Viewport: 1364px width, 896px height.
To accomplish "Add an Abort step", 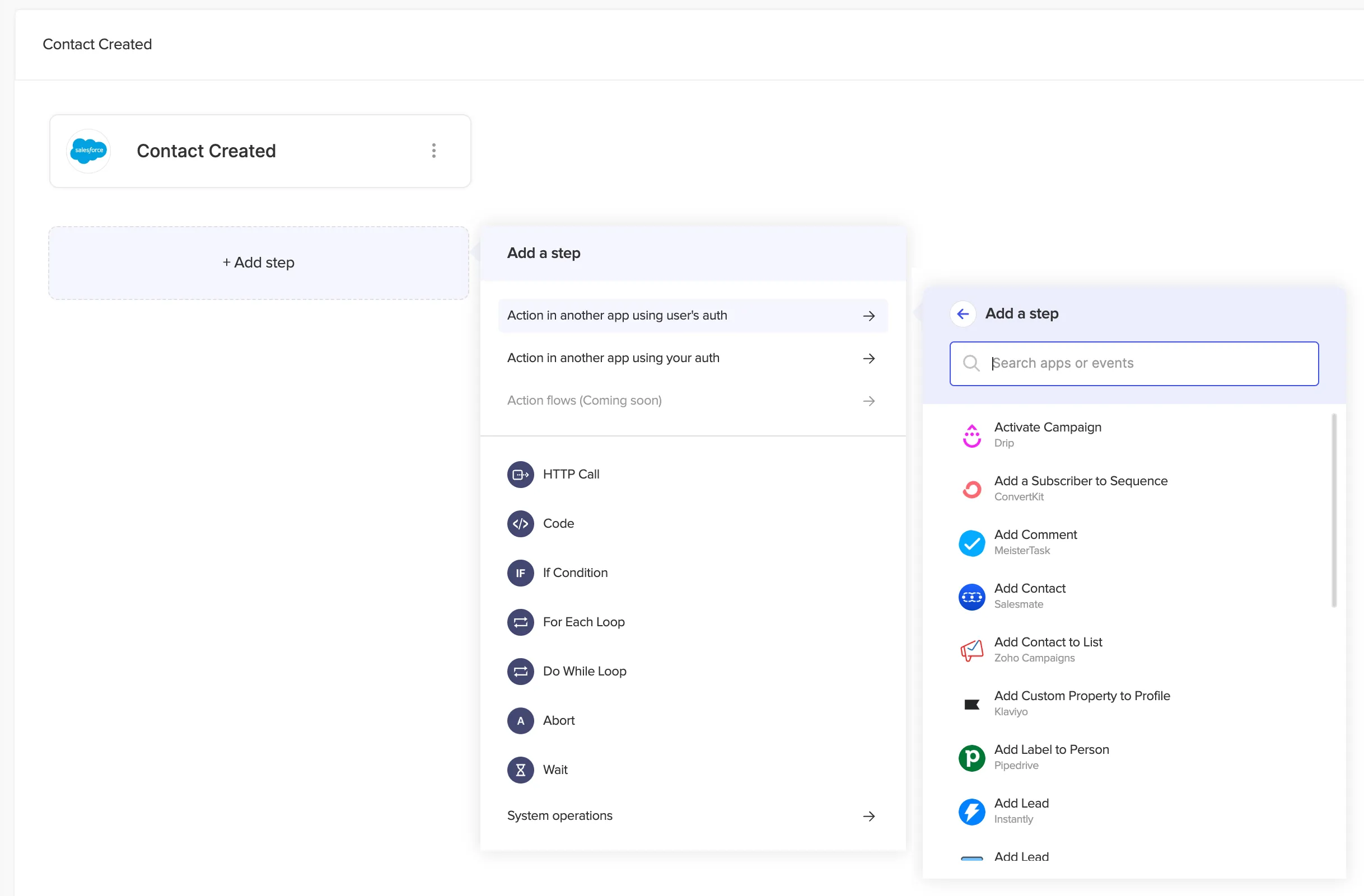I will pos(559,720).
